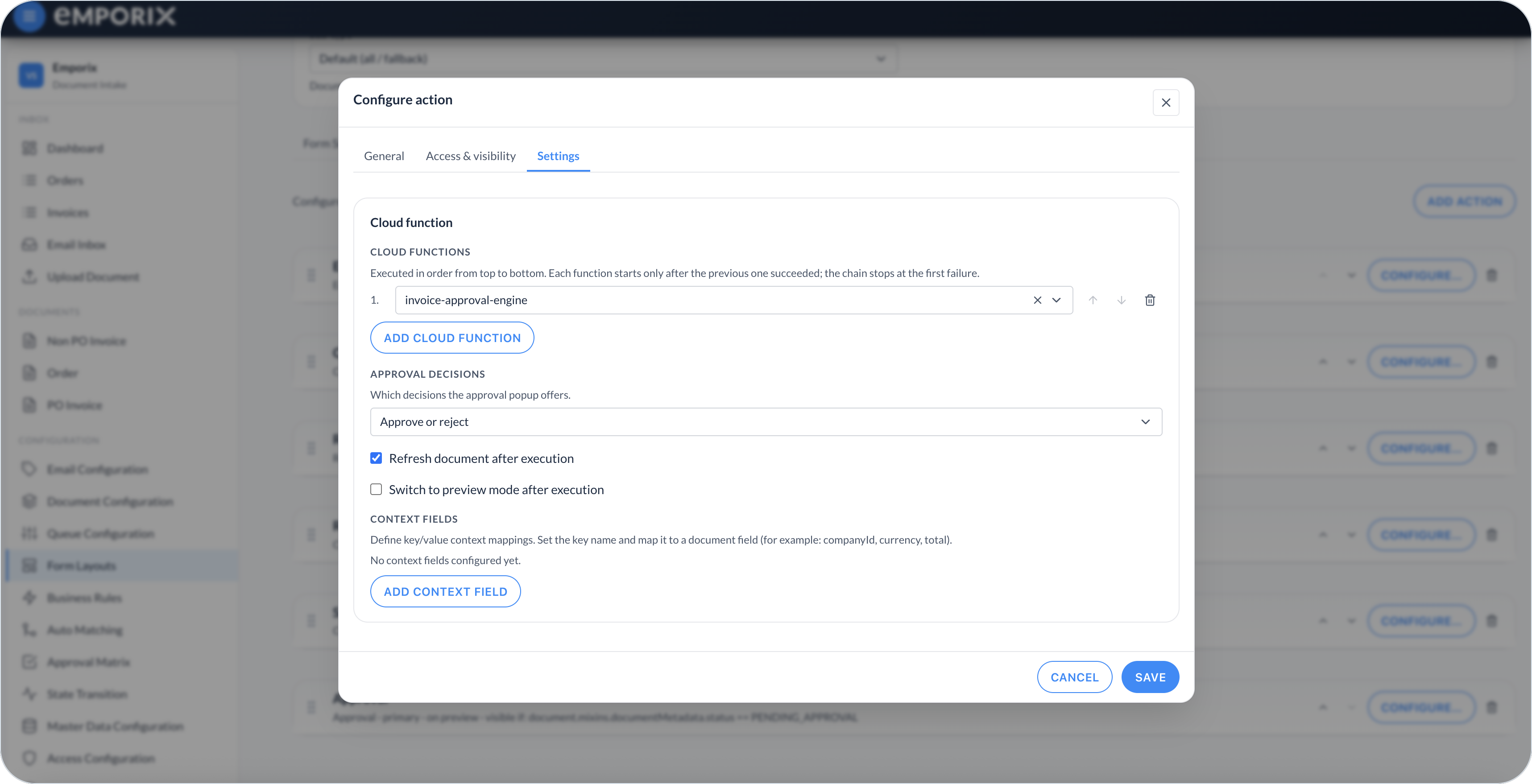Switch to the General tab
This screenshot has width=1532, height=784.
click(384, 156)
